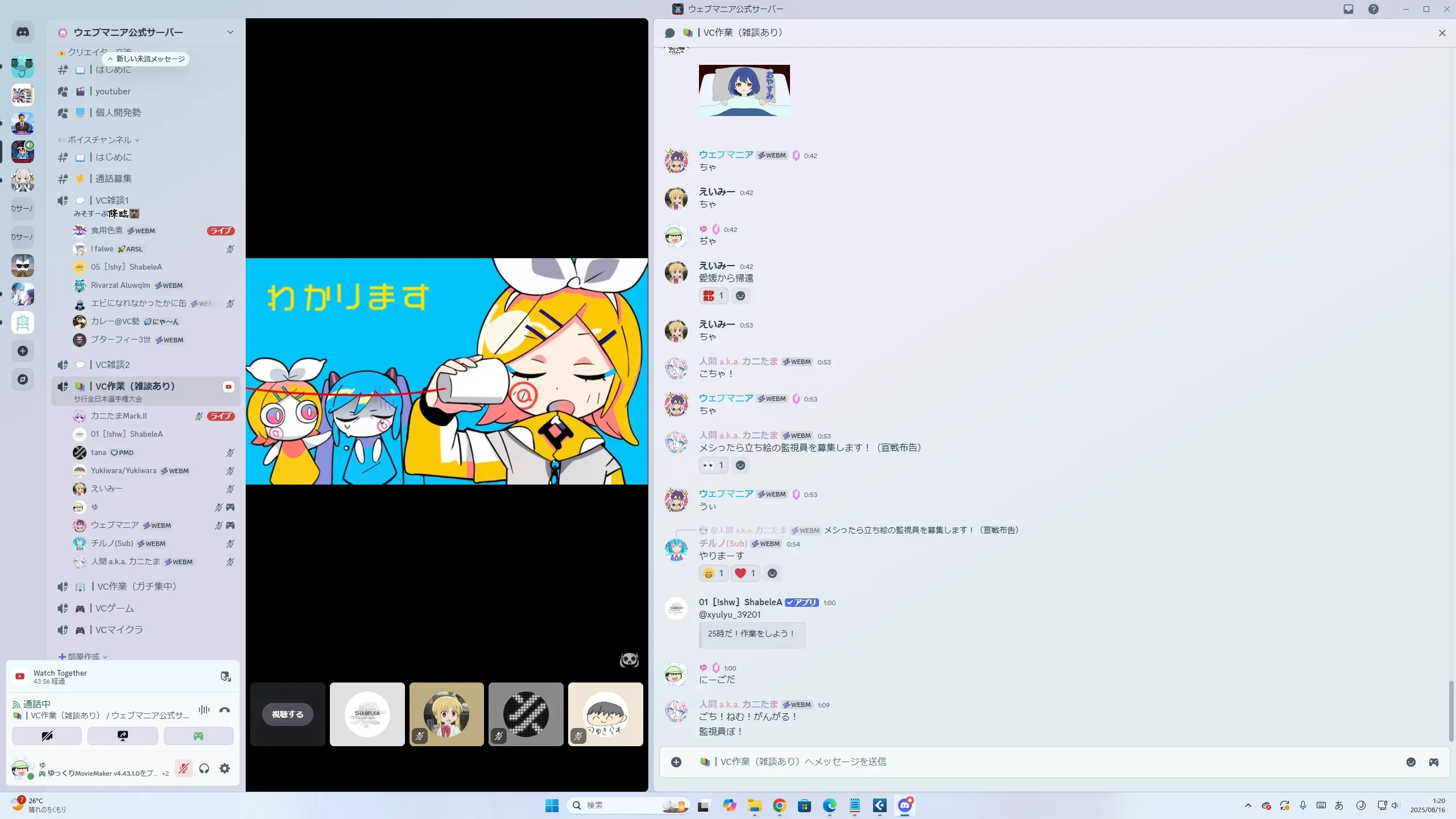Expand the 部屋作成 category
Screen dimensions: 1456x819
point(84,656)
